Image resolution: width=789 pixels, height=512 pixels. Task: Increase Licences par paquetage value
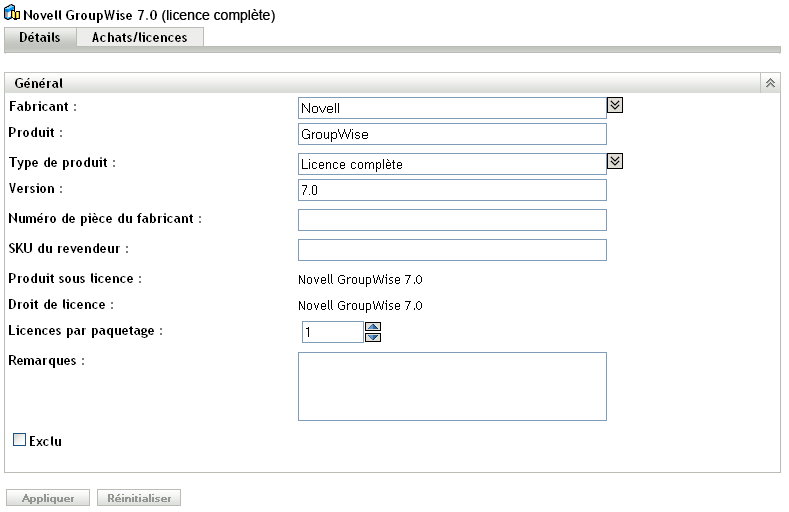point(373,326)
